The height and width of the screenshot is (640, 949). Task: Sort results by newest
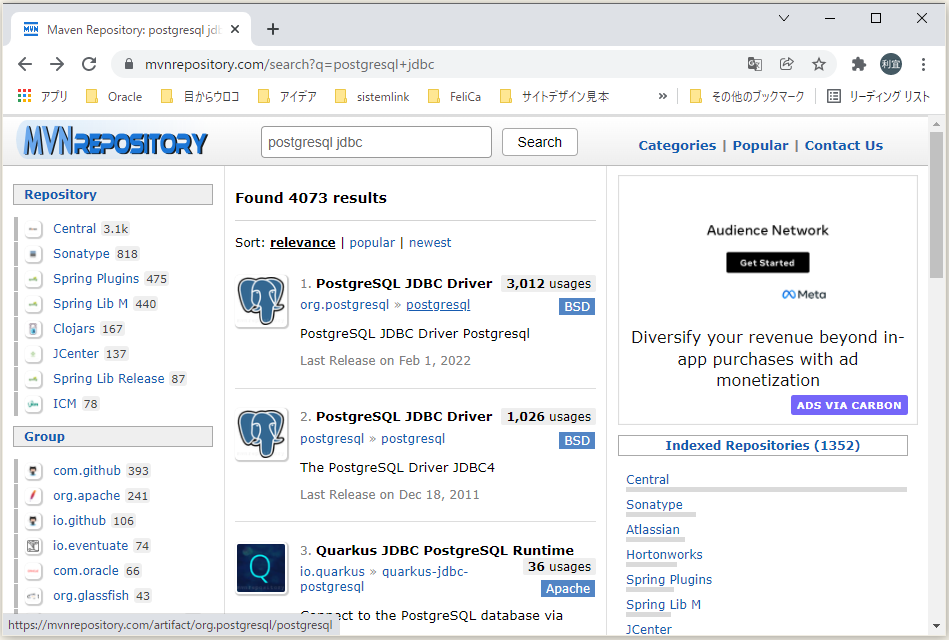tap(430, 242)
